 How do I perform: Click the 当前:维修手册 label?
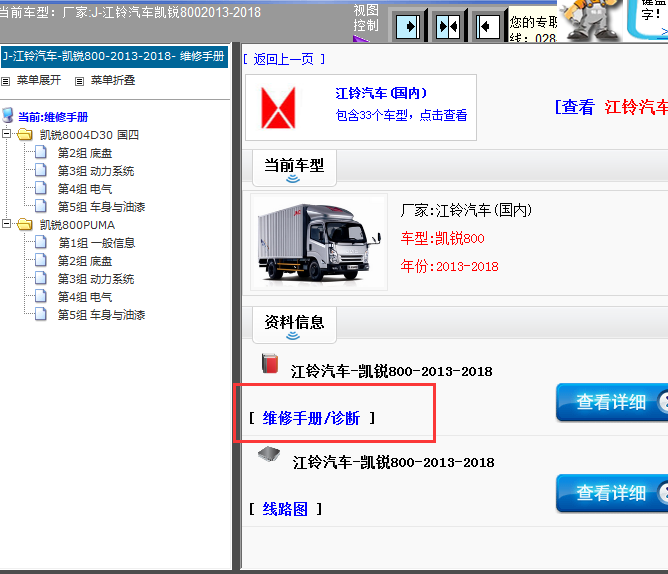[x=53, y=117]
